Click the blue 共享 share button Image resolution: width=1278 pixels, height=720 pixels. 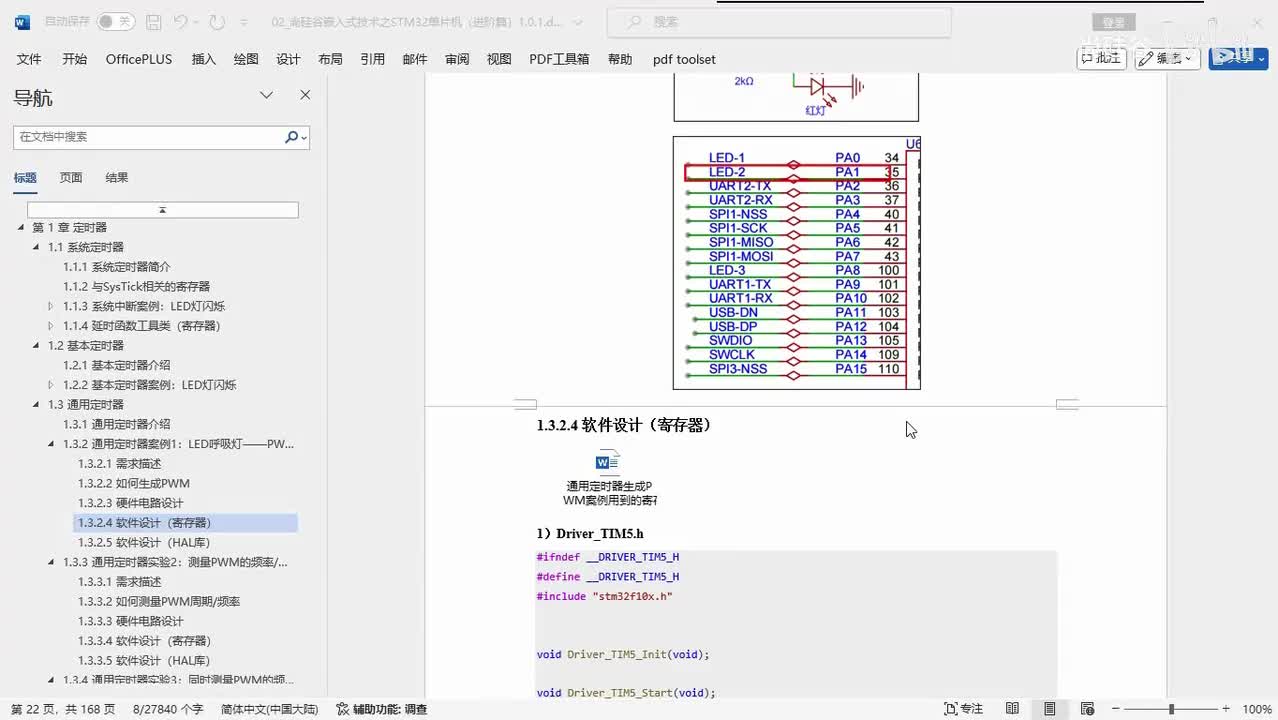pos(1238,58)
